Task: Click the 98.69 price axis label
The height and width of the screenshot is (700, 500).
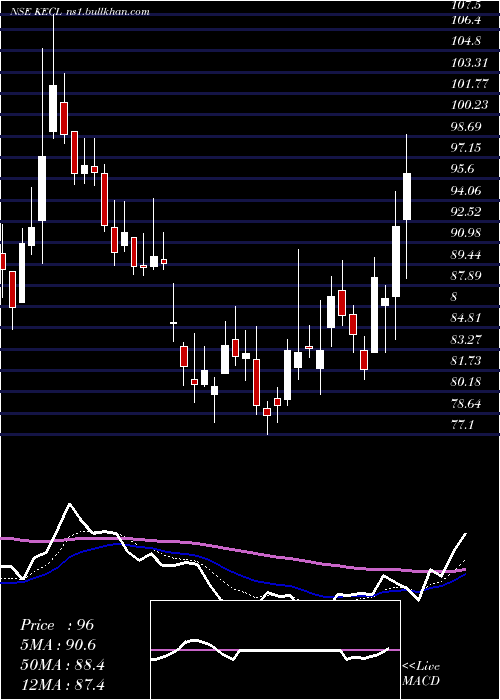Action: point(466,127)
